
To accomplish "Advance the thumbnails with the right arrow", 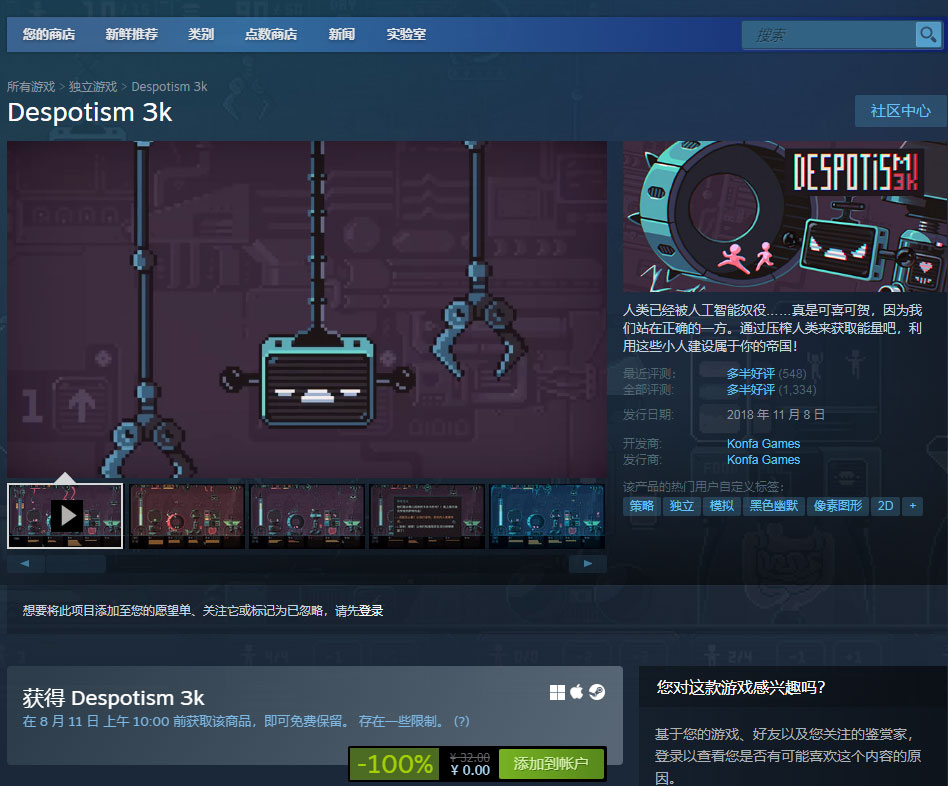I will tap(587, 563).
